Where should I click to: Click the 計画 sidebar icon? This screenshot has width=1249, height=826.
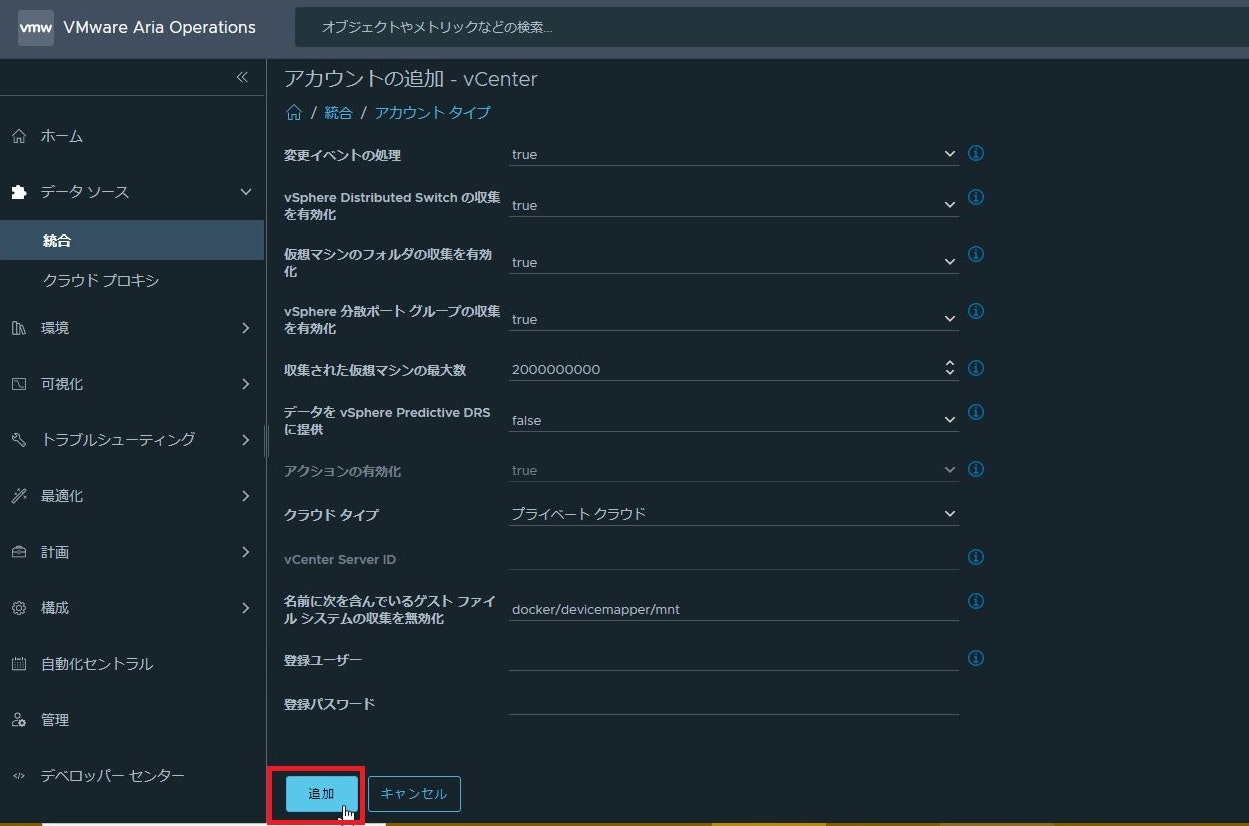(x=19, y=552)
